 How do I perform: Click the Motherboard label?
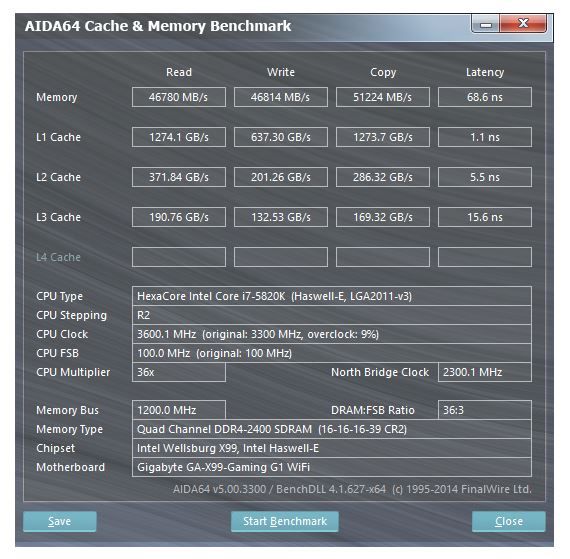[x=70, y=467]
